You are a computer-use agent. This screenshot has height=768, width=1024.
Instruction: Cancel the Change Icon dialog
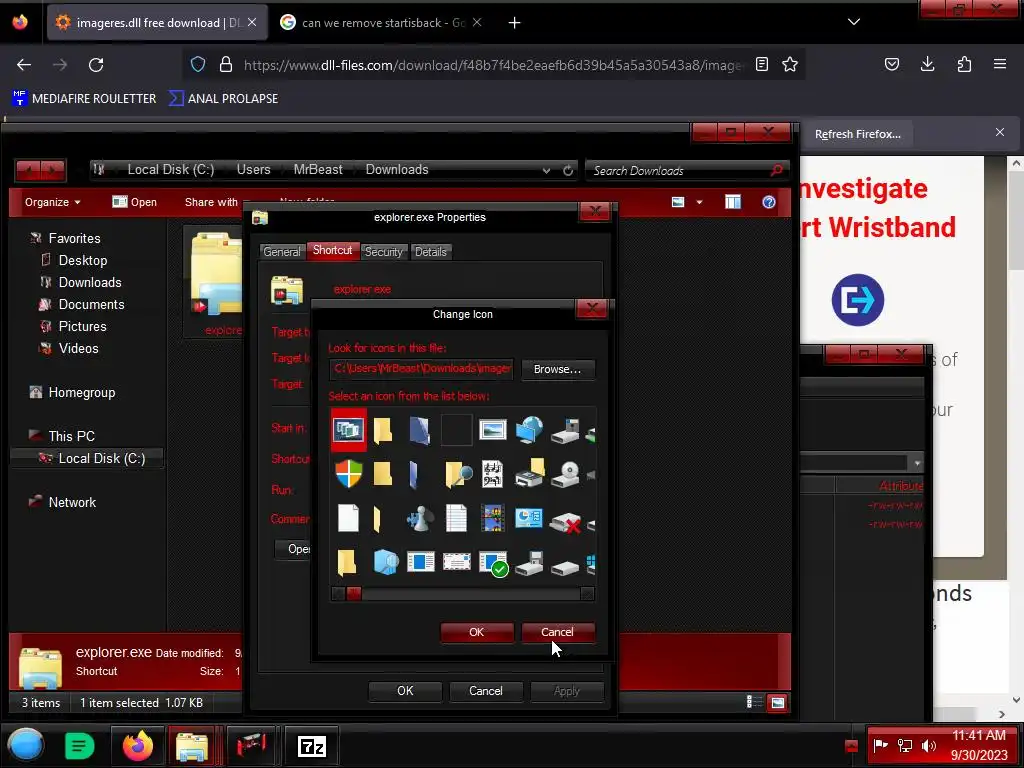click(557, 632)
